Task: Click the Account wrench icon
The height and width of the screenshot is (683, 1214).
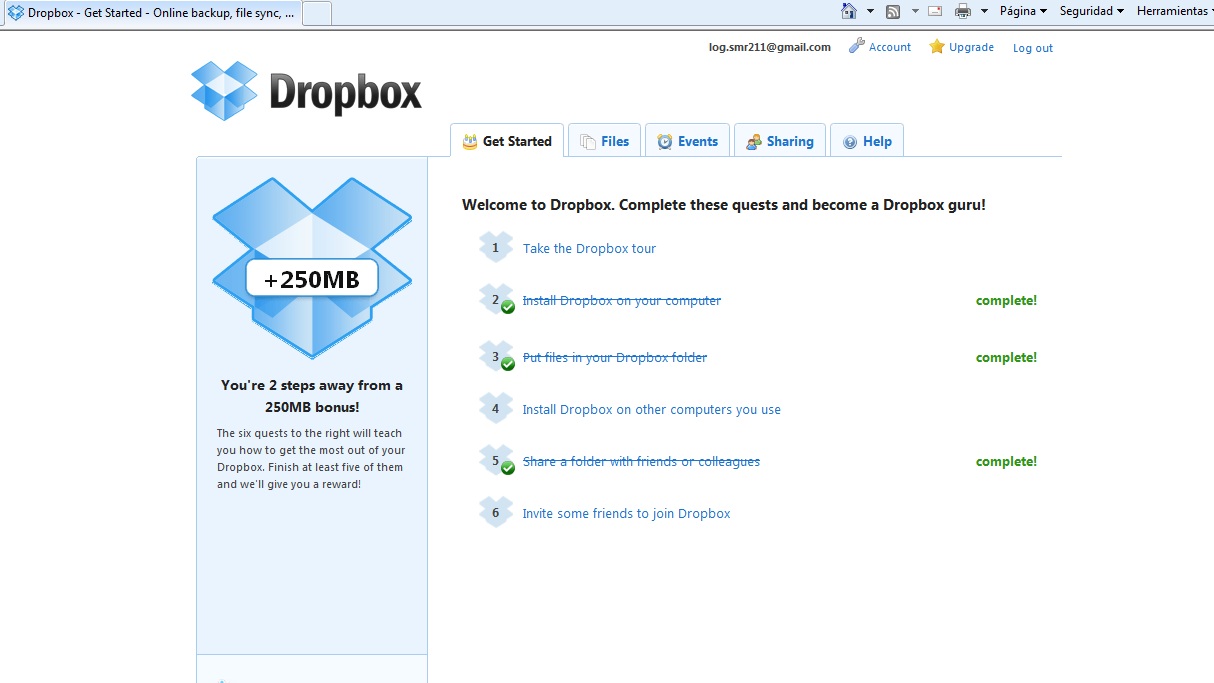Action: (855, 45)
